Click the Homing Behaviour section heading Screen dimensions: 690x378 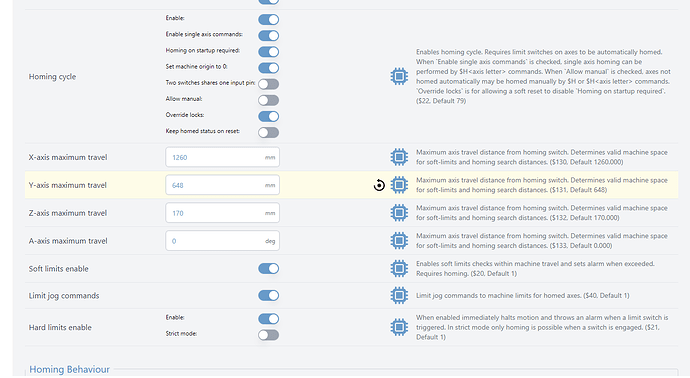point(70,369)
